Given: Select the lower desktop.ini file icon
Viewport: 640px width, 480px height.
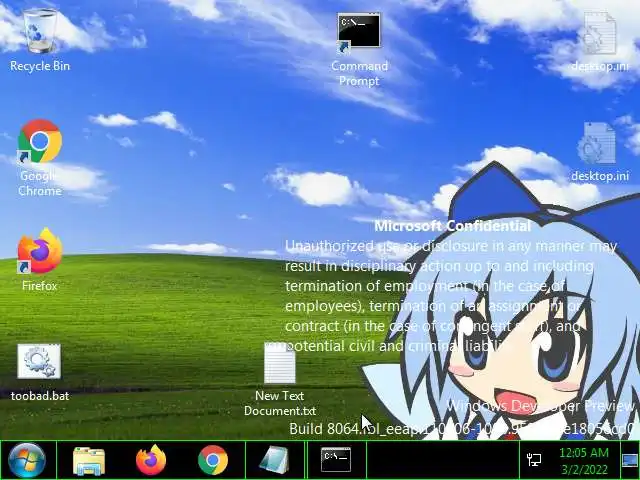Looking at the screenshot, I should click(596, 143).
